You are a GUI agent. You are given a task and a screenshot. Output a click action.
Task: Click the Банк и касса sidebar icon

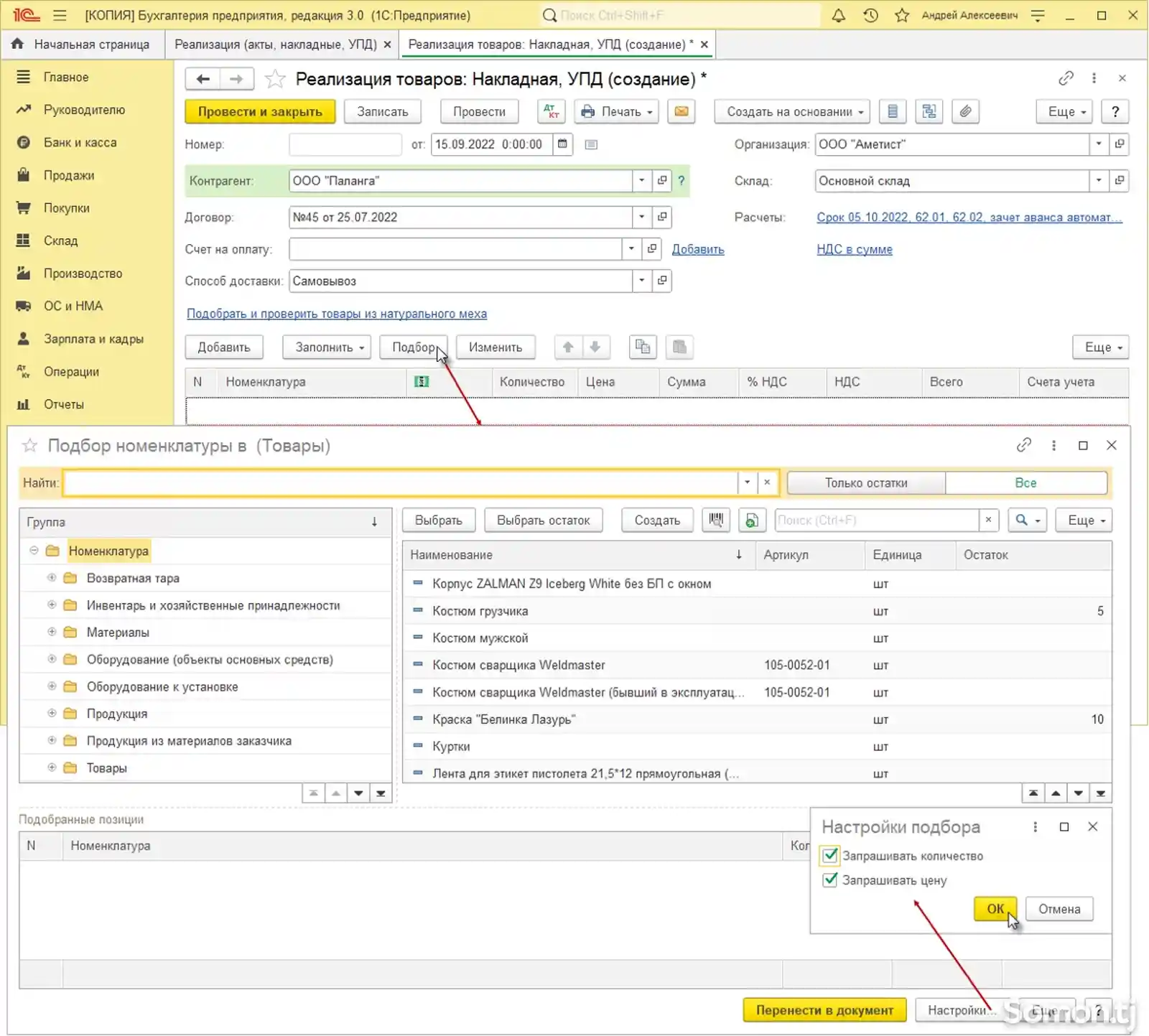point(24,142)
